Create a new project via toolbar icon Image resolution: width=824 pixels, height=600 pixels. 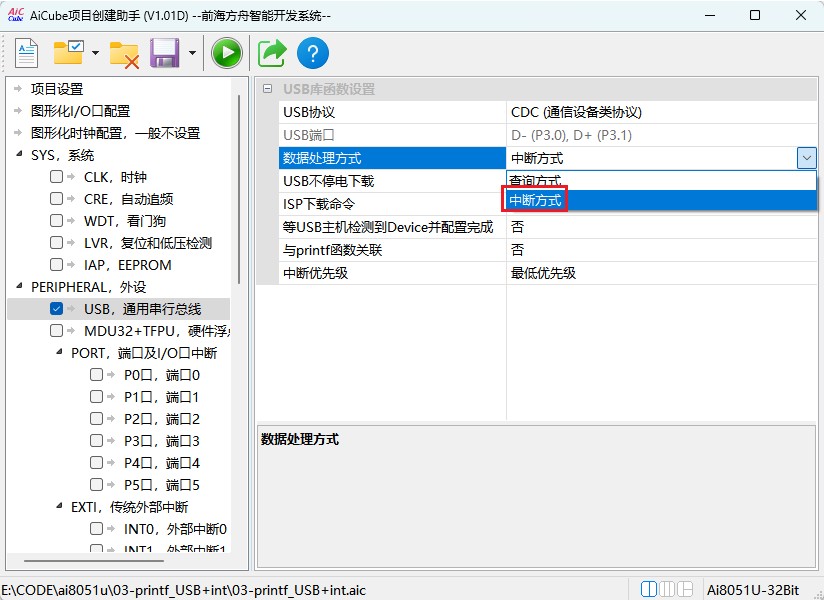(26, 52)
